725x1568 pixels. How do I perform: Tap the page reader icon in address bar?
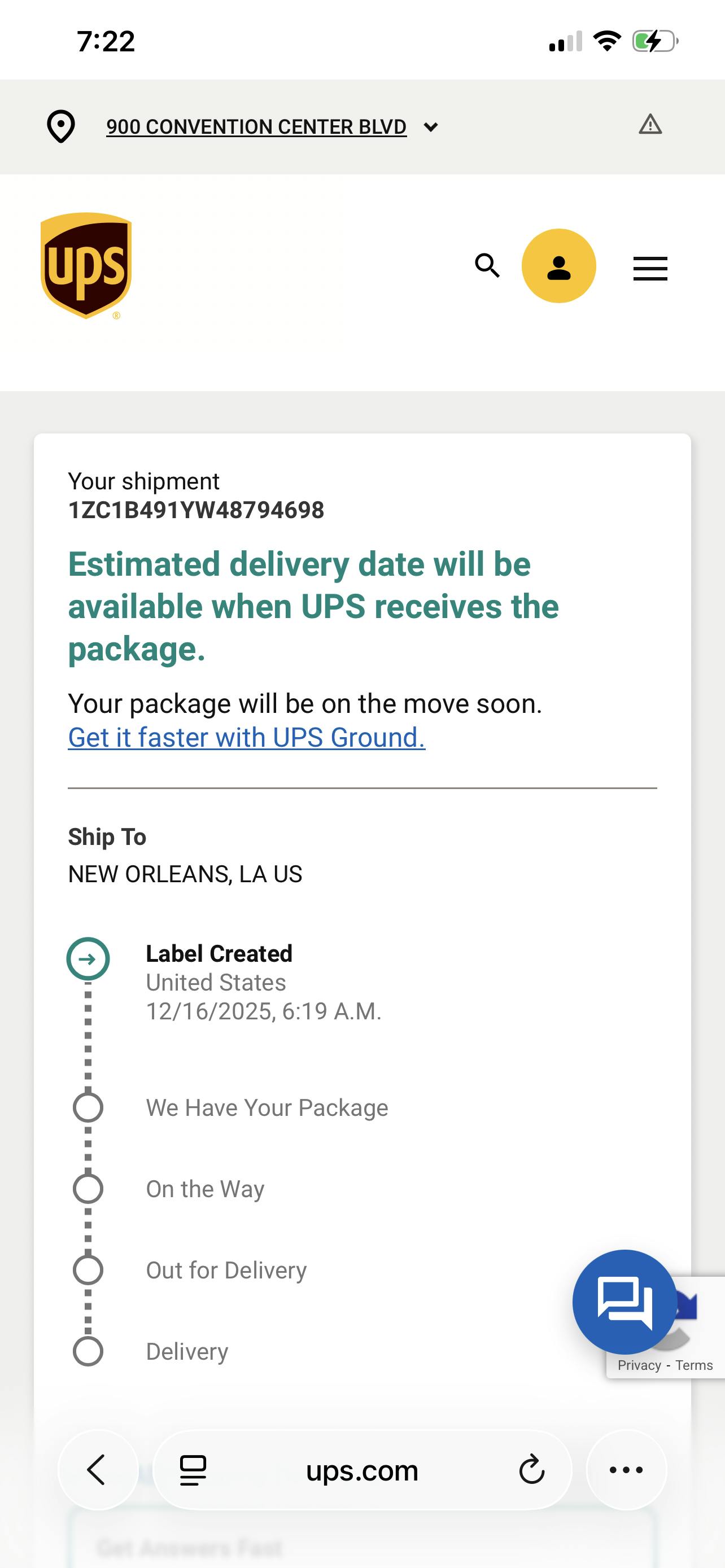(193, 1470)
